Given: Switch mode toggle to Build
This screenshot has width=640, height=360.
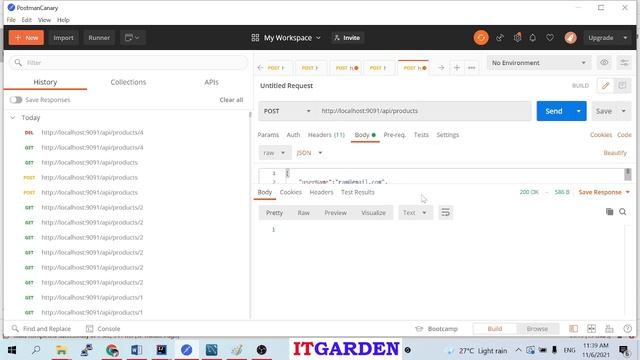Looking at the screenshot, I should [495, 328].
